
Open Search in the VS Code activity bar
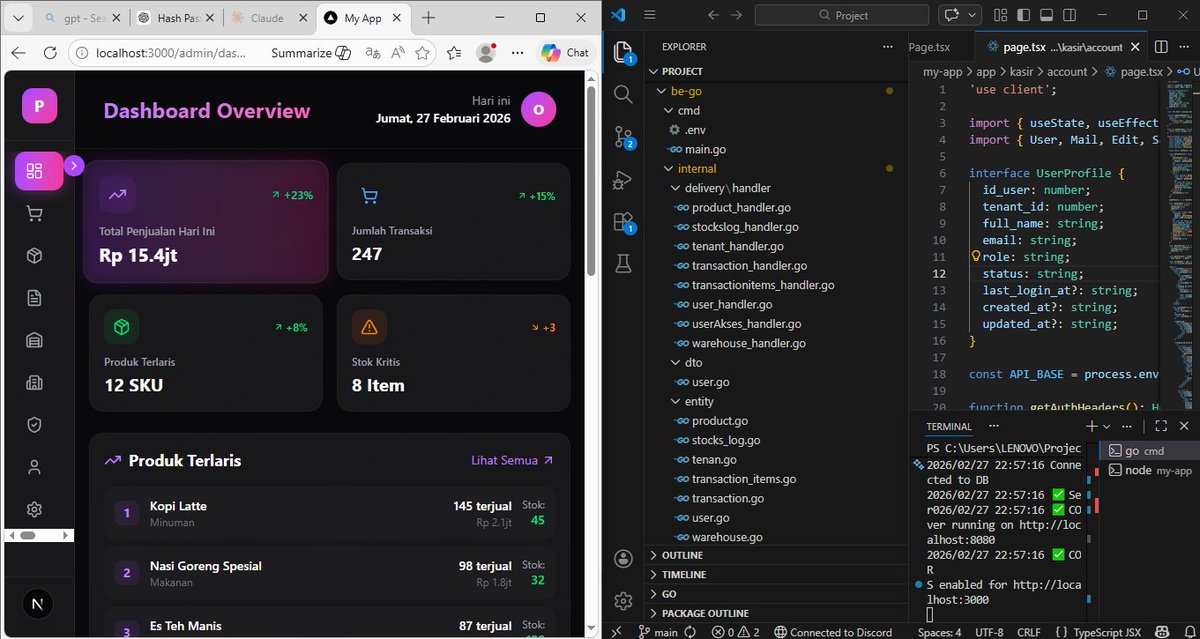point(622,94)
